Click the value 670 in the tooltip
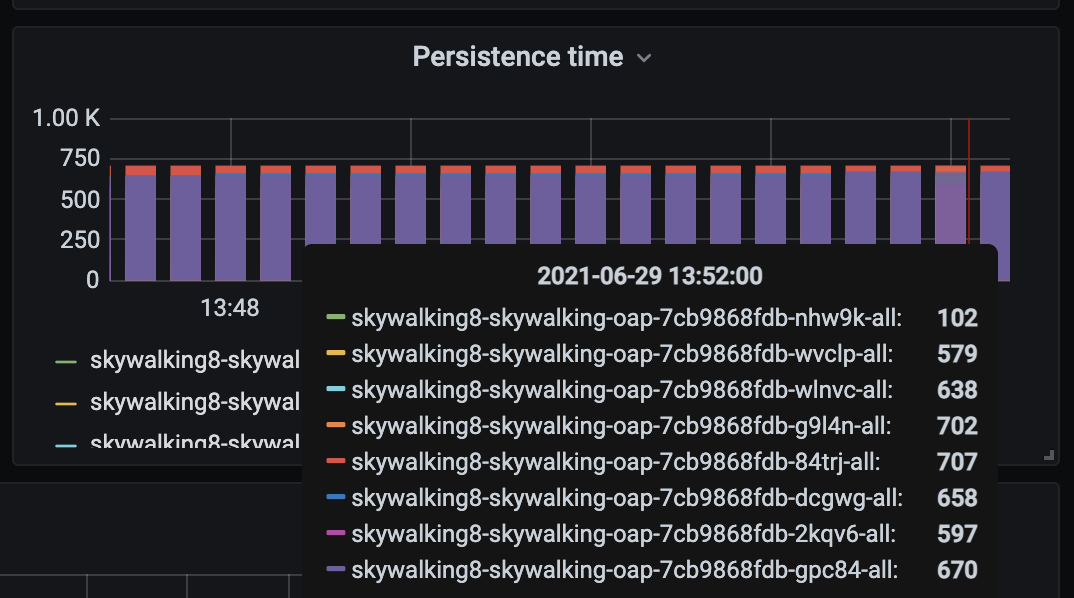The height and width of the screenshot is (598, 1074). 957,570
